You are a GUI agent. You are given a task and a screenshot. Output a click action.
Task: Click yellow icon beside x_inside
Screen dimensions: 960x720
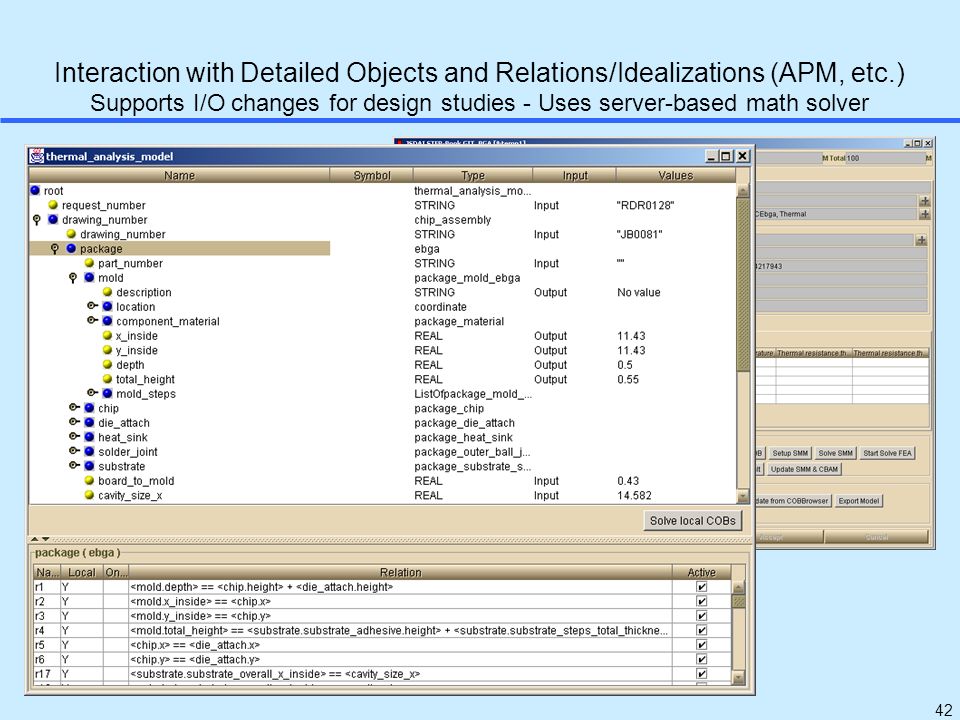point(108,336)
